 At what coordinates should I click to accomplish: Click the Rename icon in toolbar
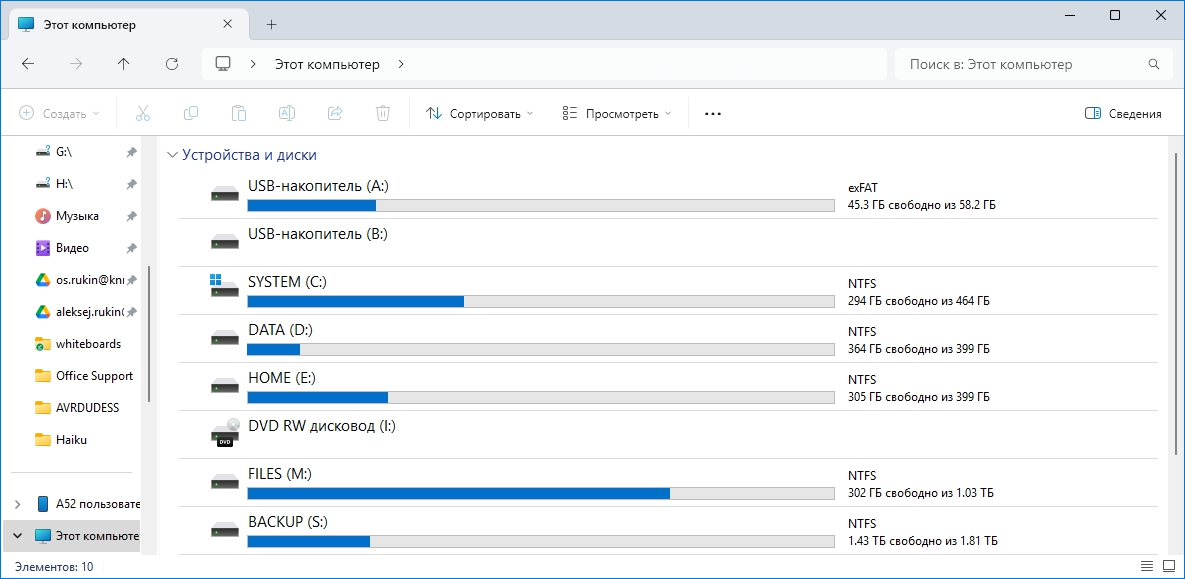click(x=287, y=113)
